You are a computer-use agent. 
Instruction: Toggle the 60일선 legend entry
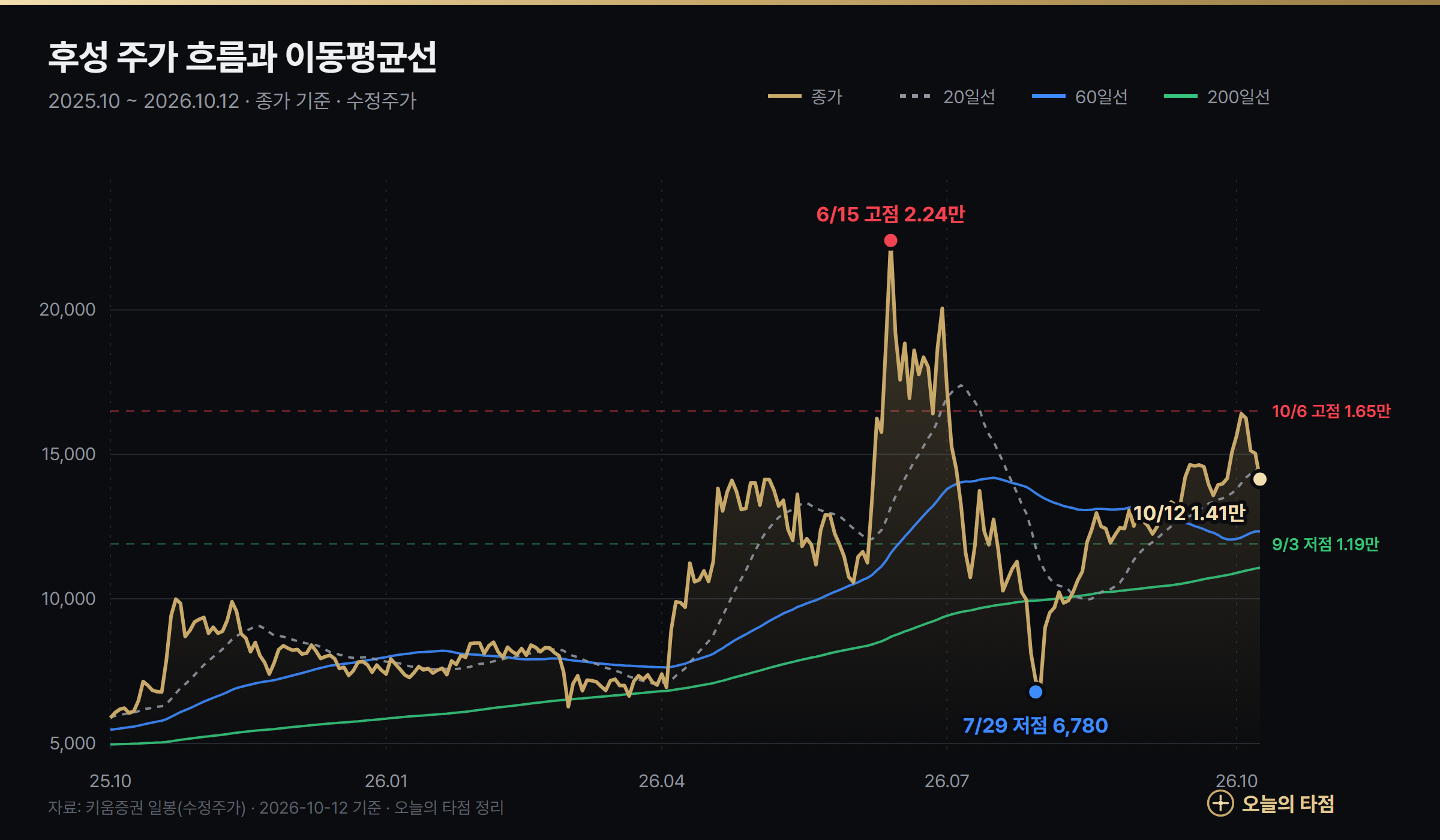point(1080,97)
